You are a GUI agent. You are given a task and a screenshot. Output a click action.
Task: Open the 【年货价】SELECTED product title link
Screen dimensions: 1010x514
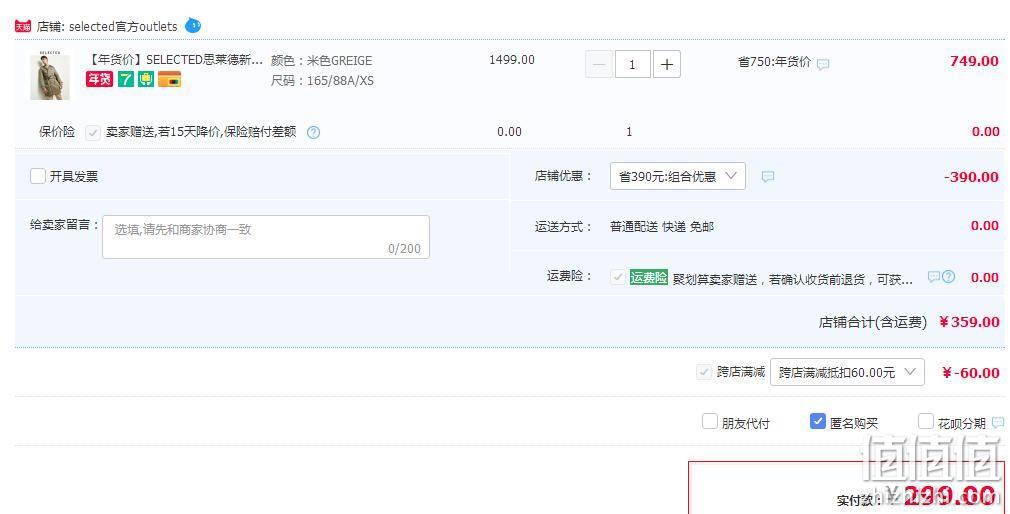(175, 60)
